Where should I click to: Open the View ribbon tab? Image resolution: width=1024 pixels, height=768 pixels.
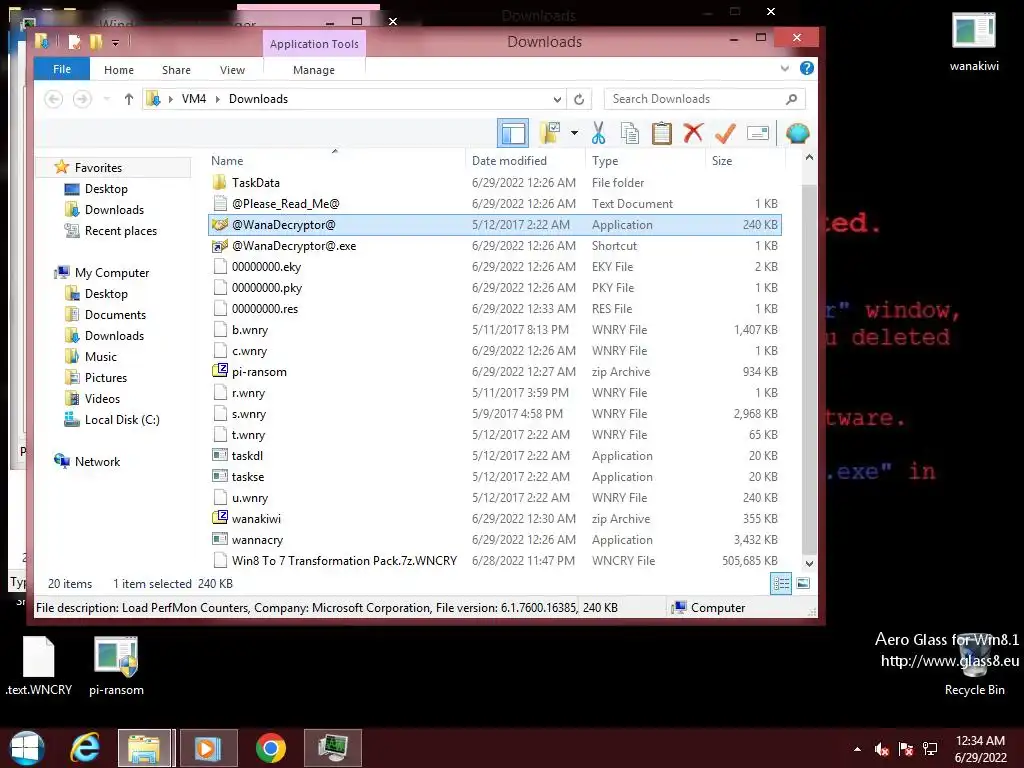[x=232, y=70]
